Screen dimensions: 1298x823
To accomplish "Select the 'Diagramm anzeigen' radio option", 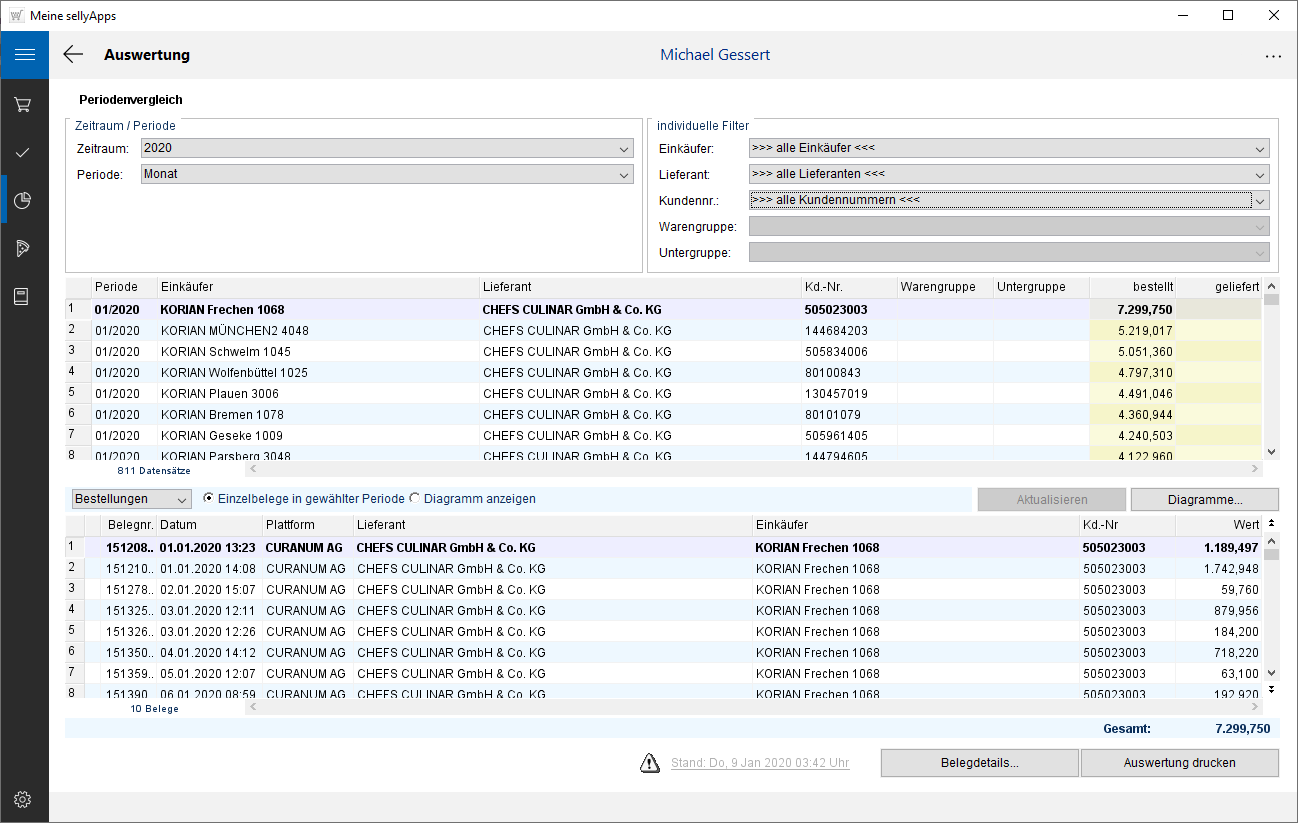I will (x=414, y=499).
